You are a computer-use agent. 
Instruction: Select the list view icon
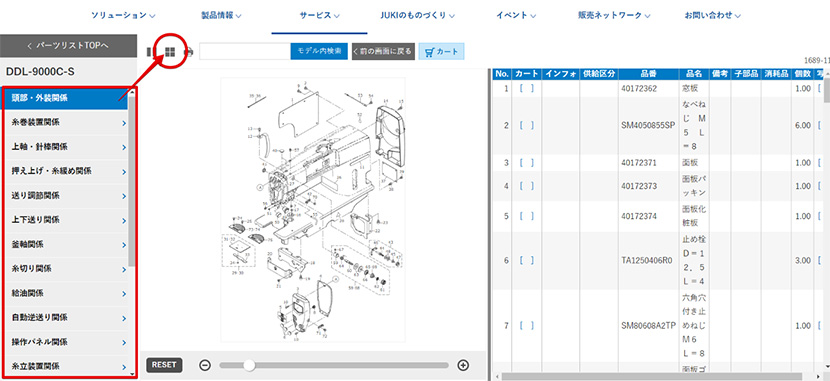(x=150, y=52)
